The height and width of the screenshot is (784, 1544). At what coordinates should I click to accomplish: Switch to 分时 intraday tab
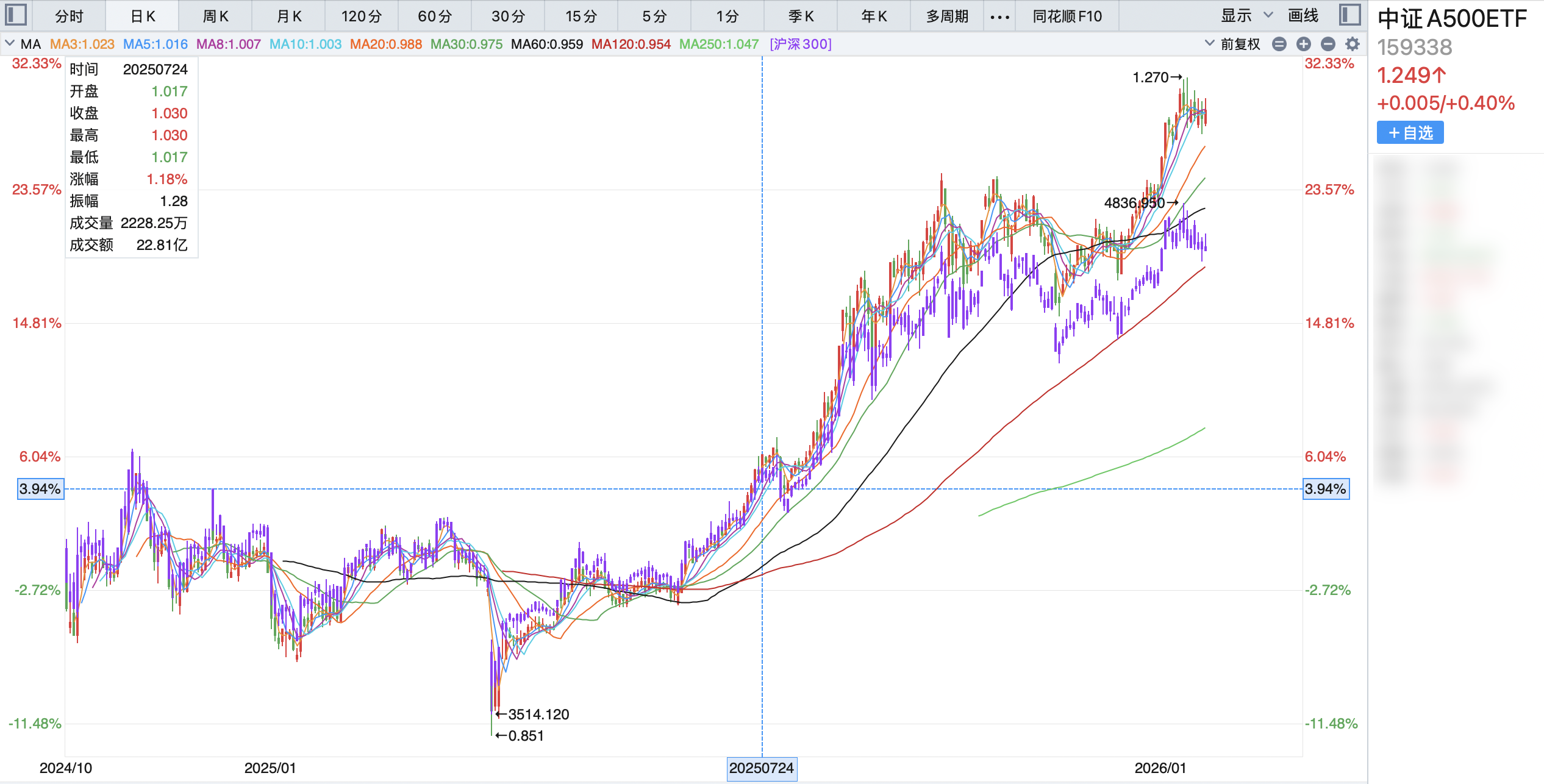[69, 16]
